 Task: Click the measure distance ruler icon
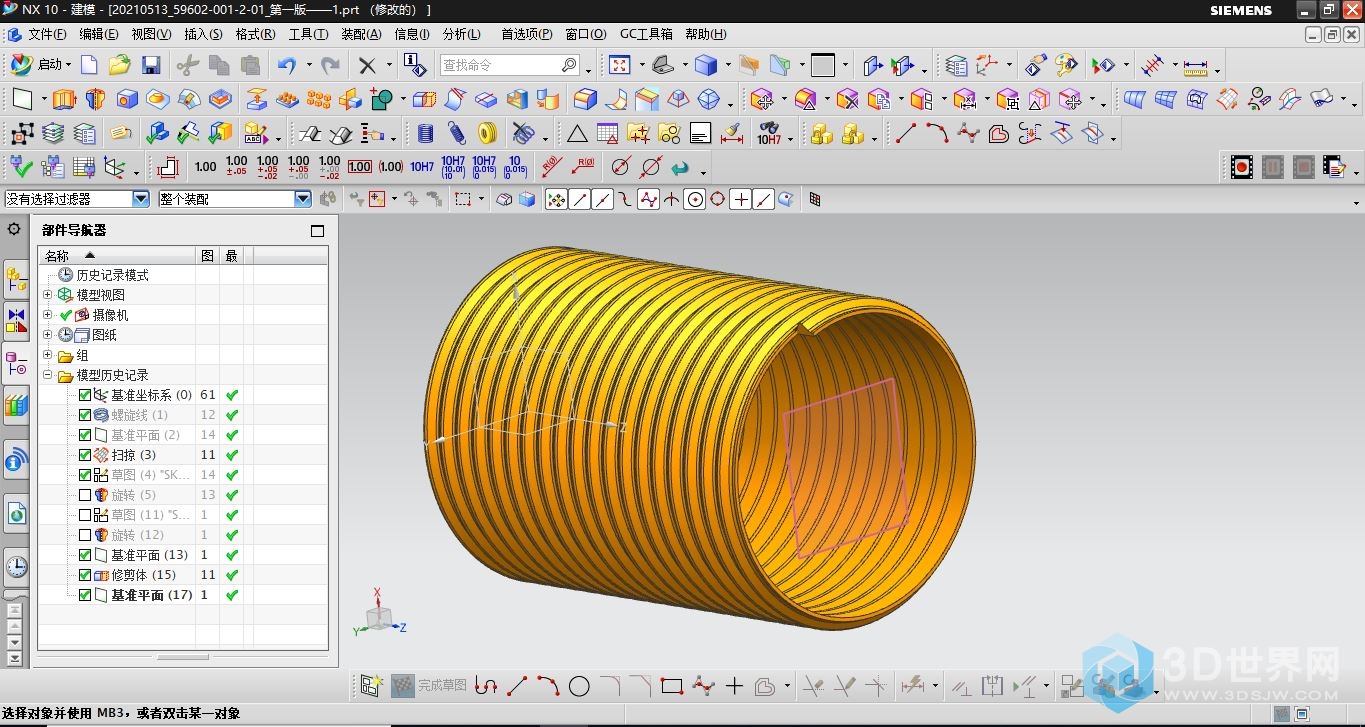coord(1195,66)
